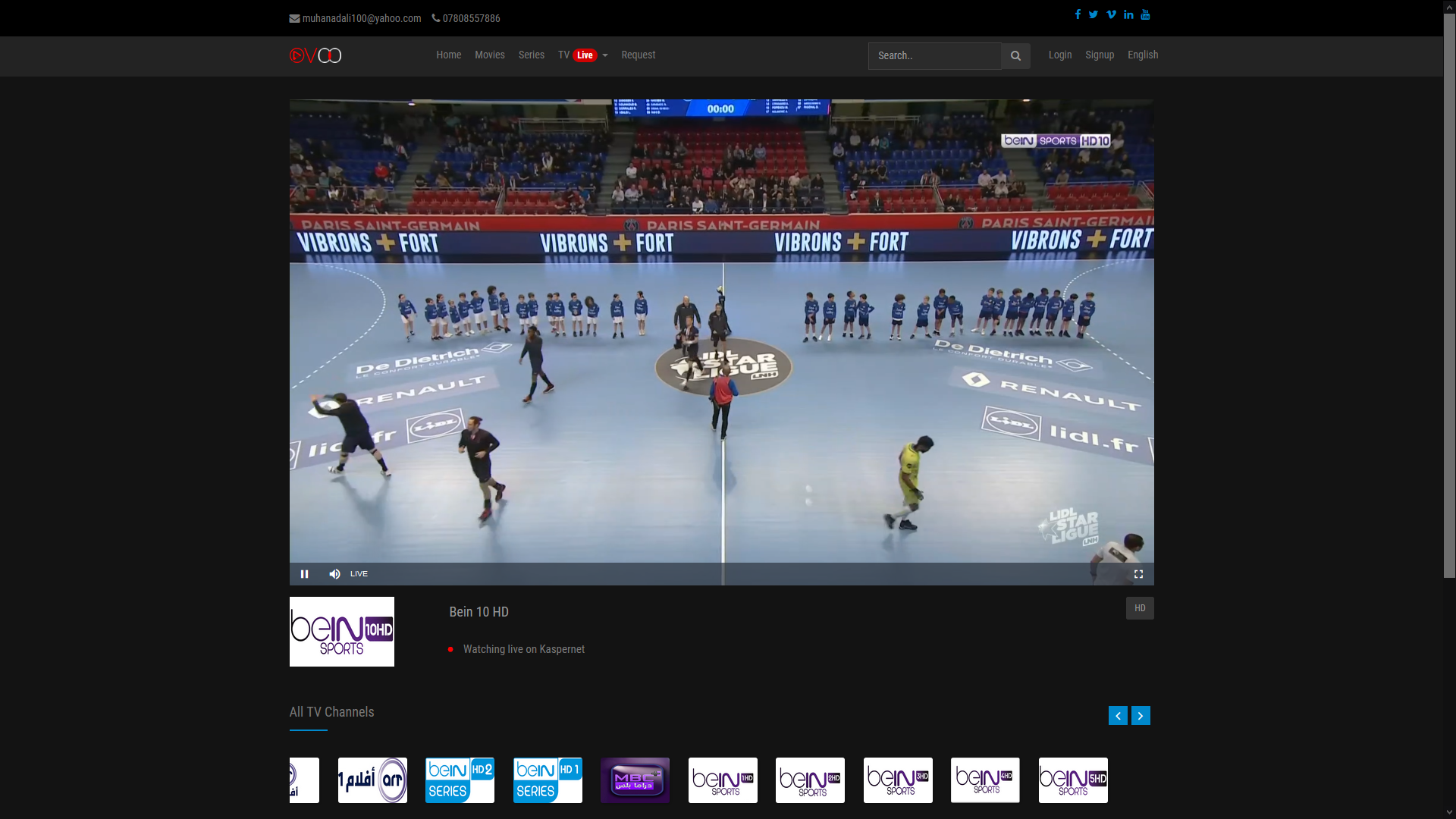The image size is (1456, 819).
Task: Toggle the HD quality button
Action: pyautogui.click(x=1139, y=608)
